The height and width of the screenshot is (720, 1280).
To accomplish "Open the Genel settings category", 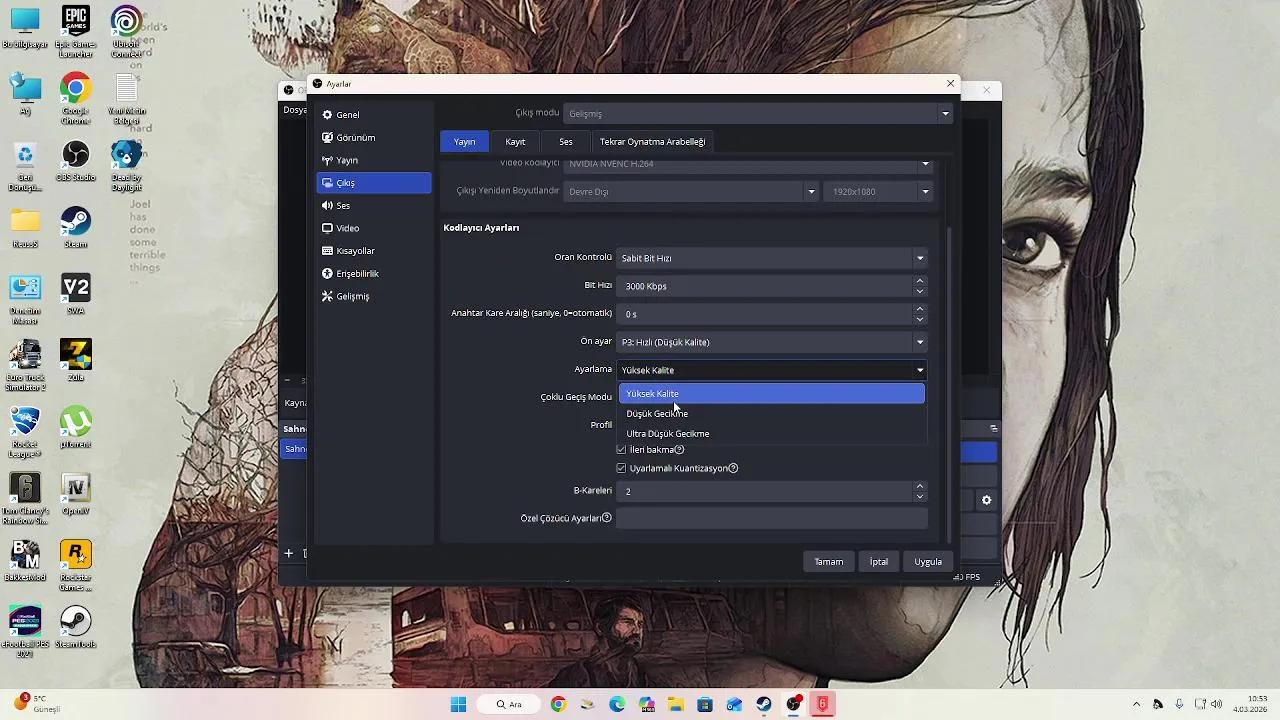I will (347, 115).
